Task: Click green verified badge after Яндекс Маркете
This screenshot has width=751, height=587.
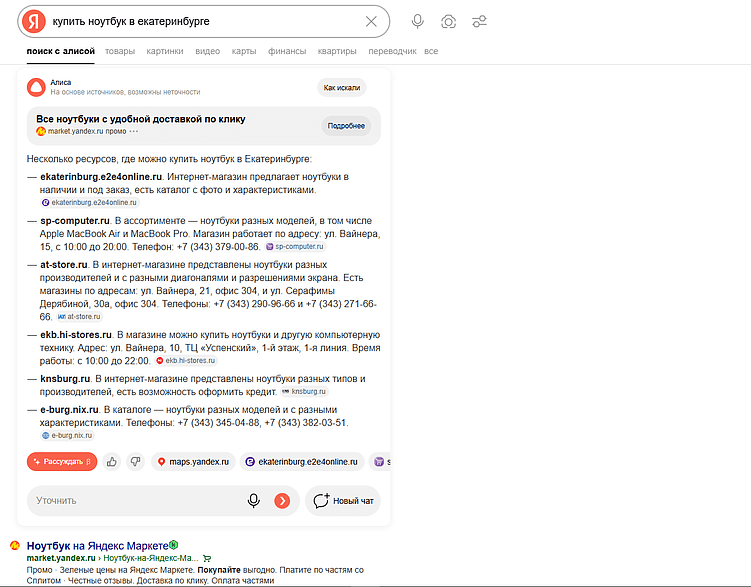Action: click(x=173, y=545)
